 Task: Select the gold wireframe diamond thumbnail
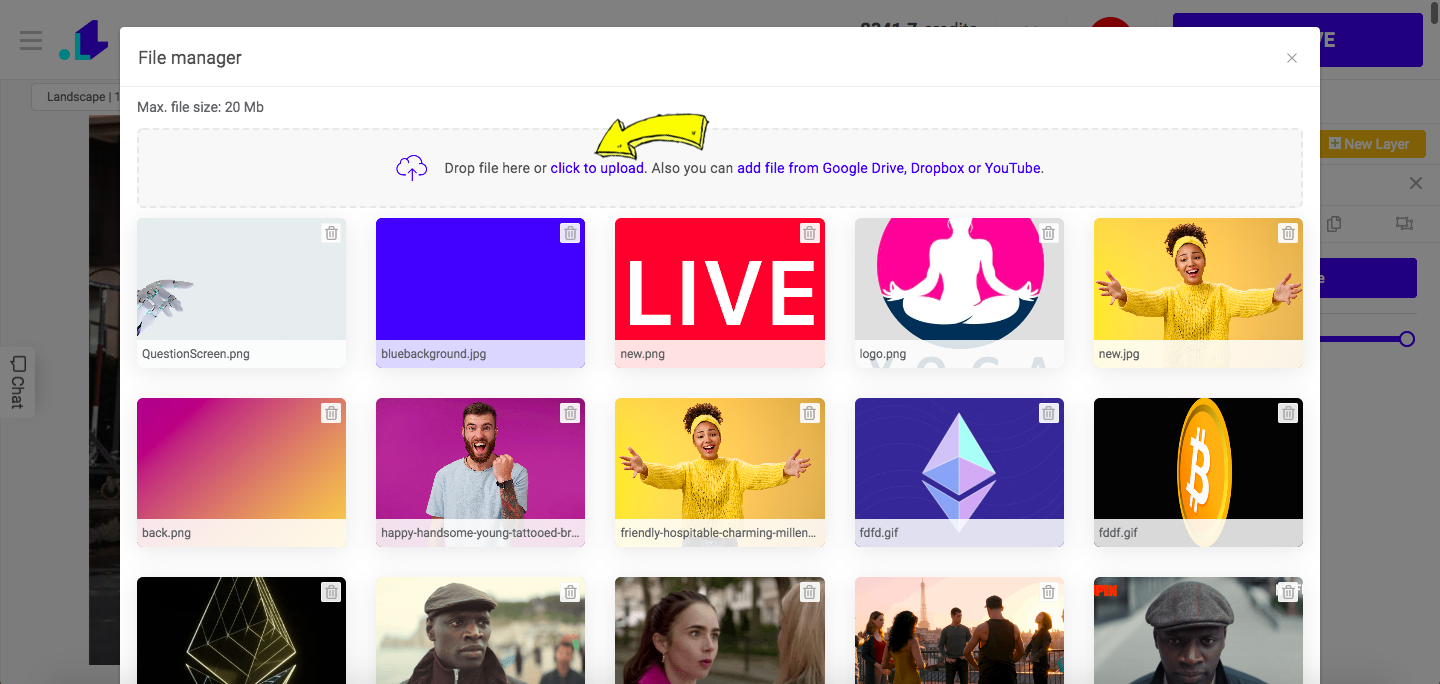241,630
